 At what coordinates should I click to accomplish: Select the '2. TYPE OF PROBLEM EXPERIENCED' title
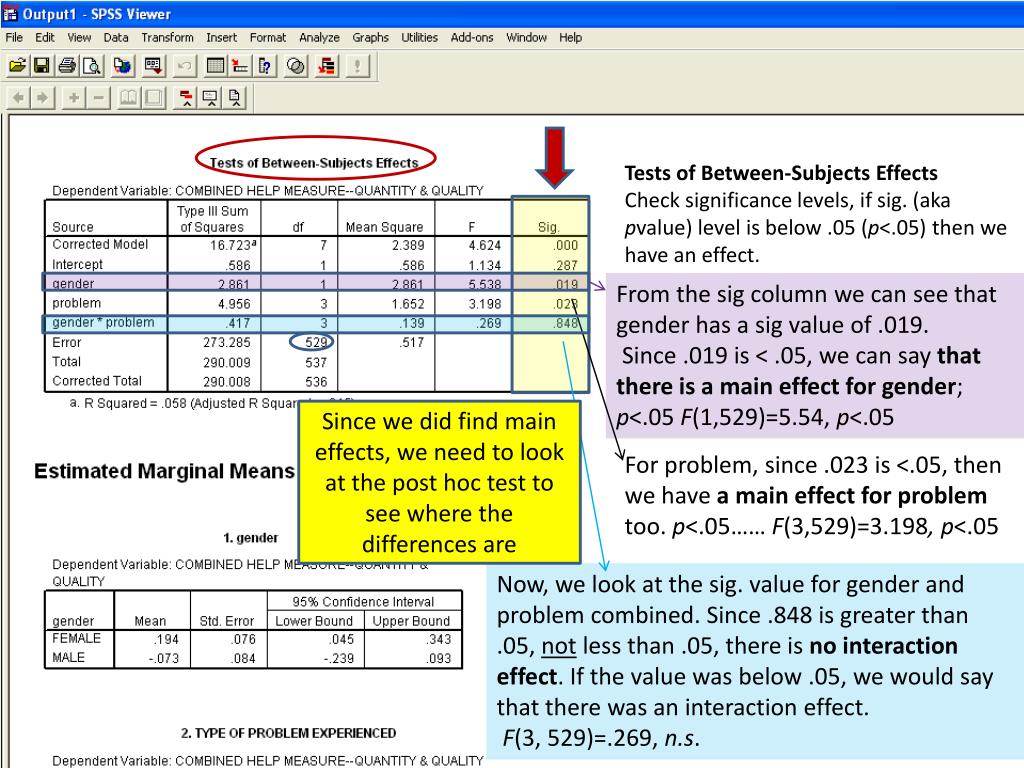(288, 733)
